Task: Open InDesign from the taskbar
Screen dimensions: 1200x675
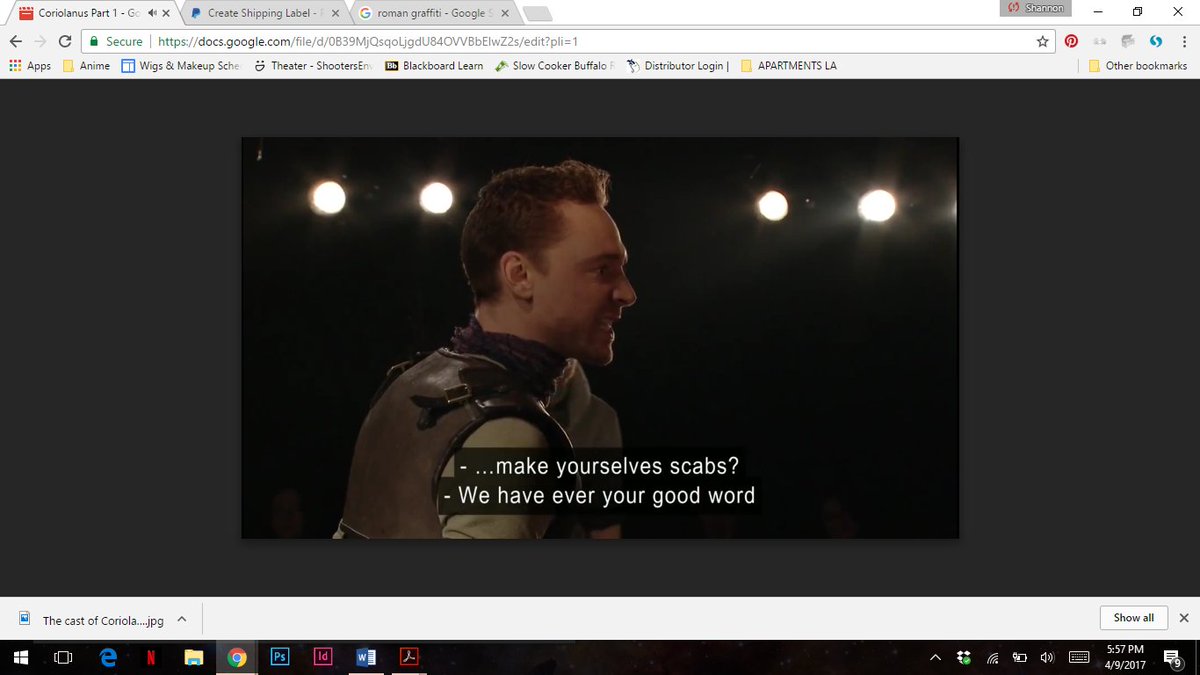Action: tap(323, 657)
